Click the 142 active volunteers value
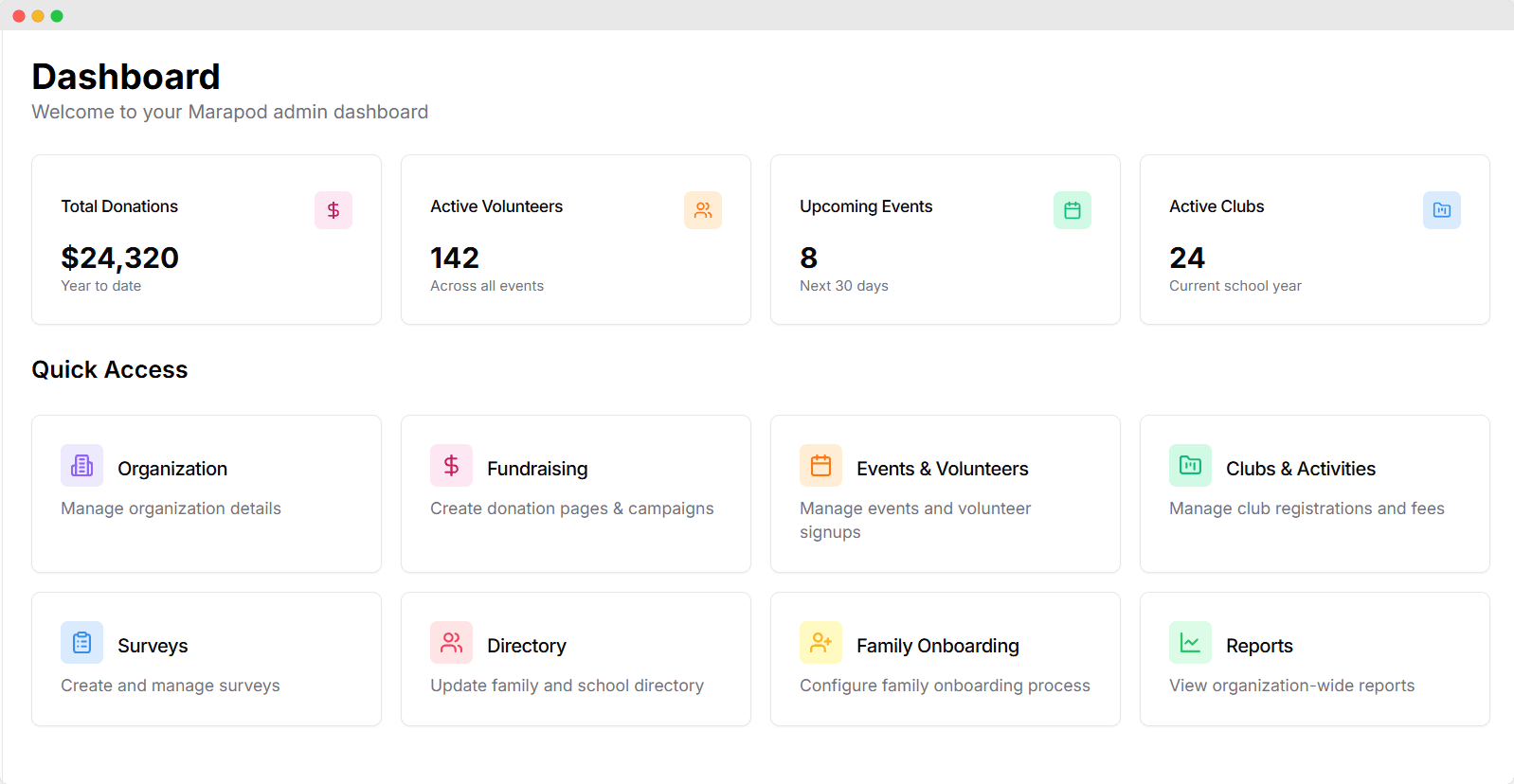 pos(455,258)
